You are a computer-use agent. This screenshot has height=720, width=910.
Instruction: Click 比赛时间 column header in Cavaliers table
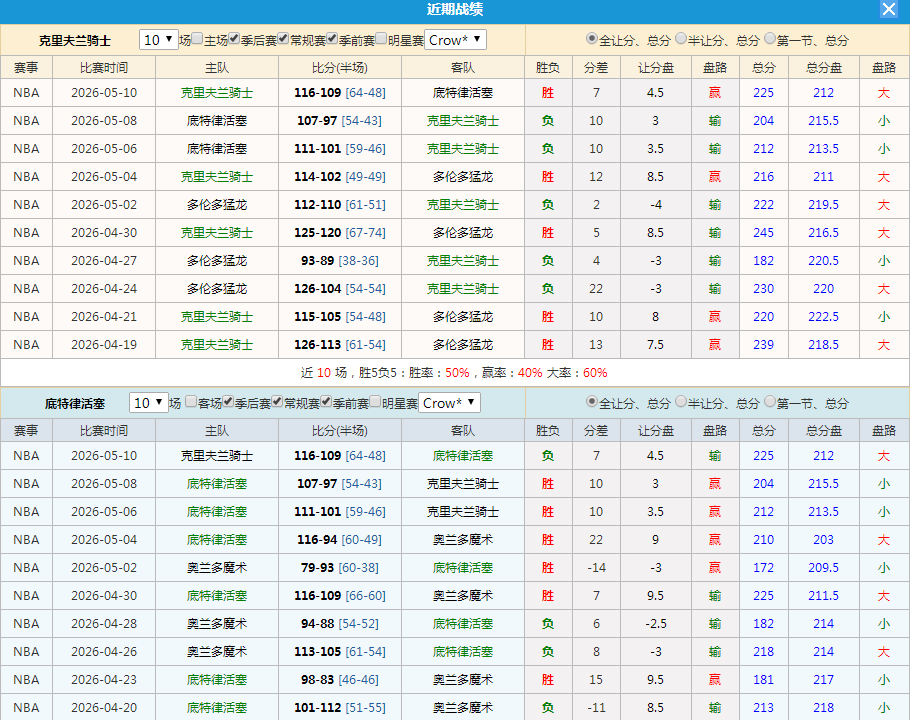pos(104,67)
